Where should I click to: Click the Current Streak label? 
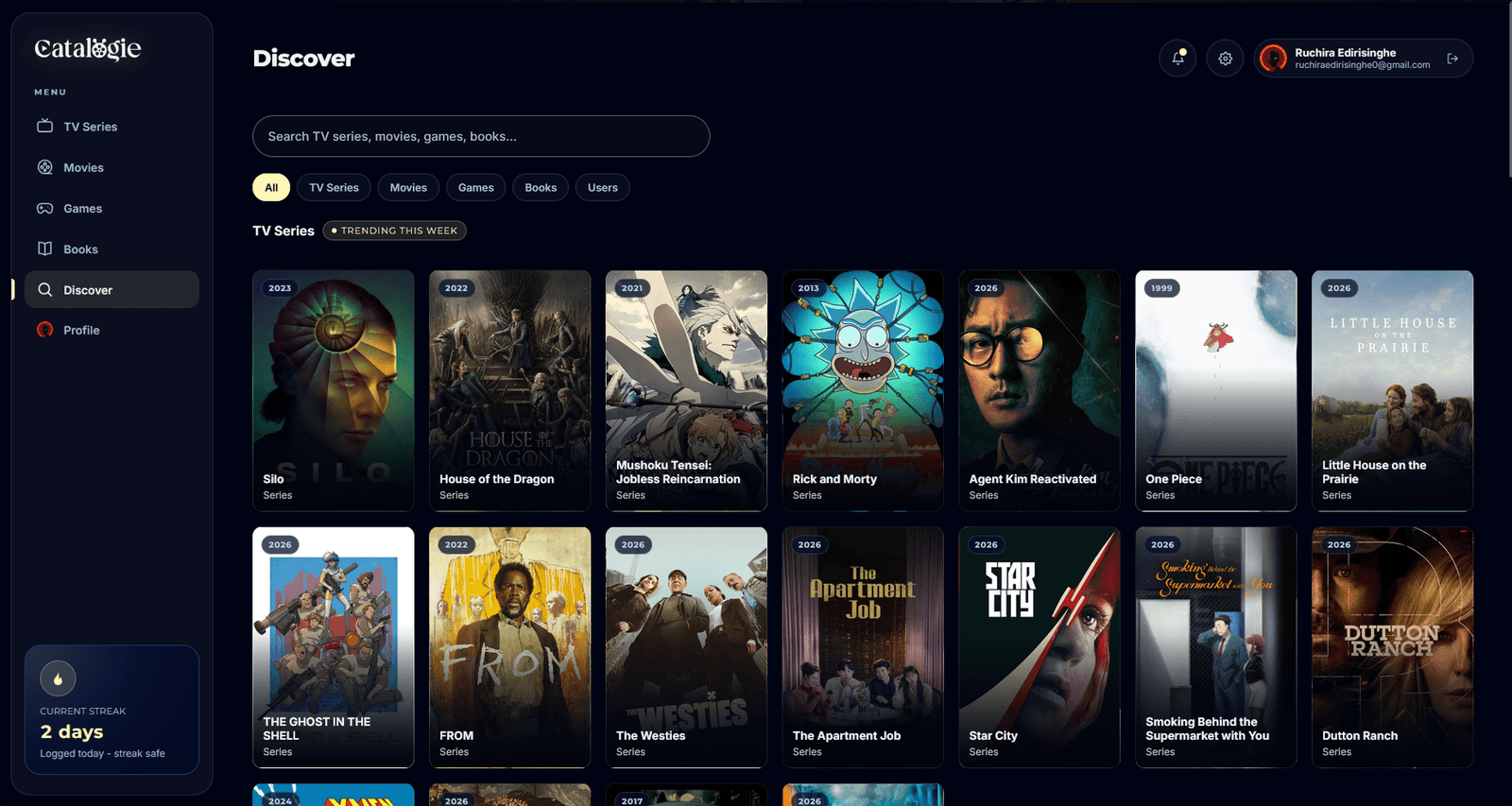coord(82,711)
